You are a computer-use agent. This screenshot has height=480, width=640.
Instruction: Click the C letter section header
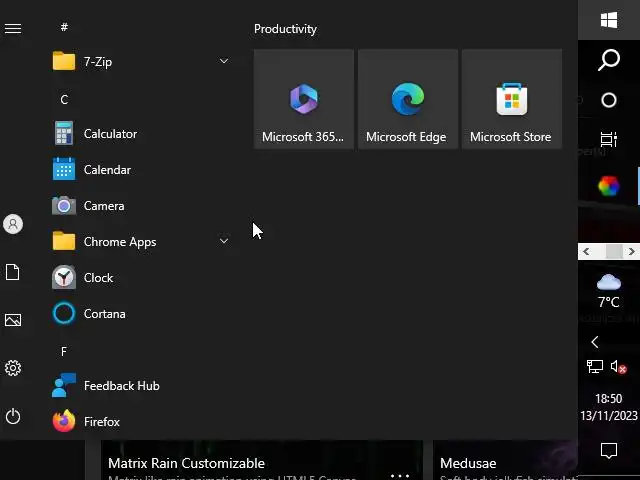pos(64,99)
